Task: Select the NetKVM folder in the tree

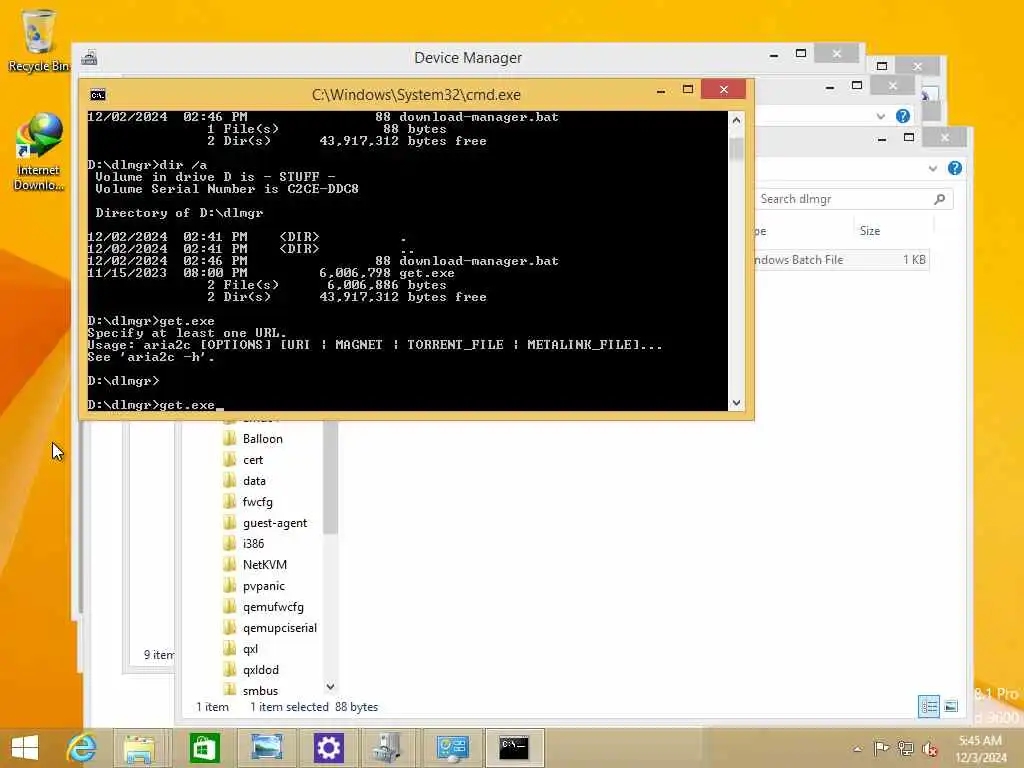Action: (x=264, y=564)
